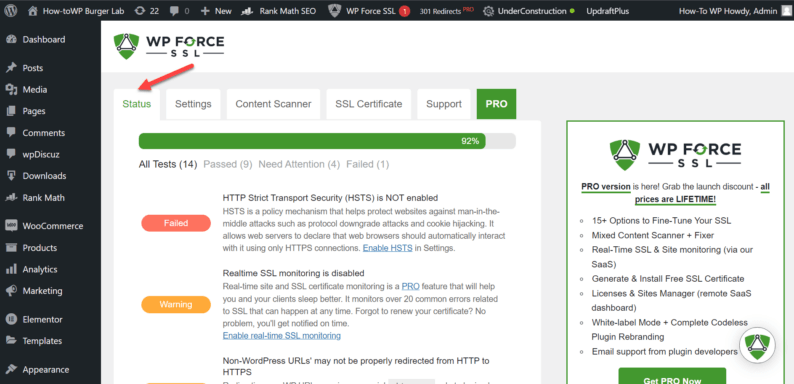
Task: Filter tests by Failed (1)
Action: [368, 164]
